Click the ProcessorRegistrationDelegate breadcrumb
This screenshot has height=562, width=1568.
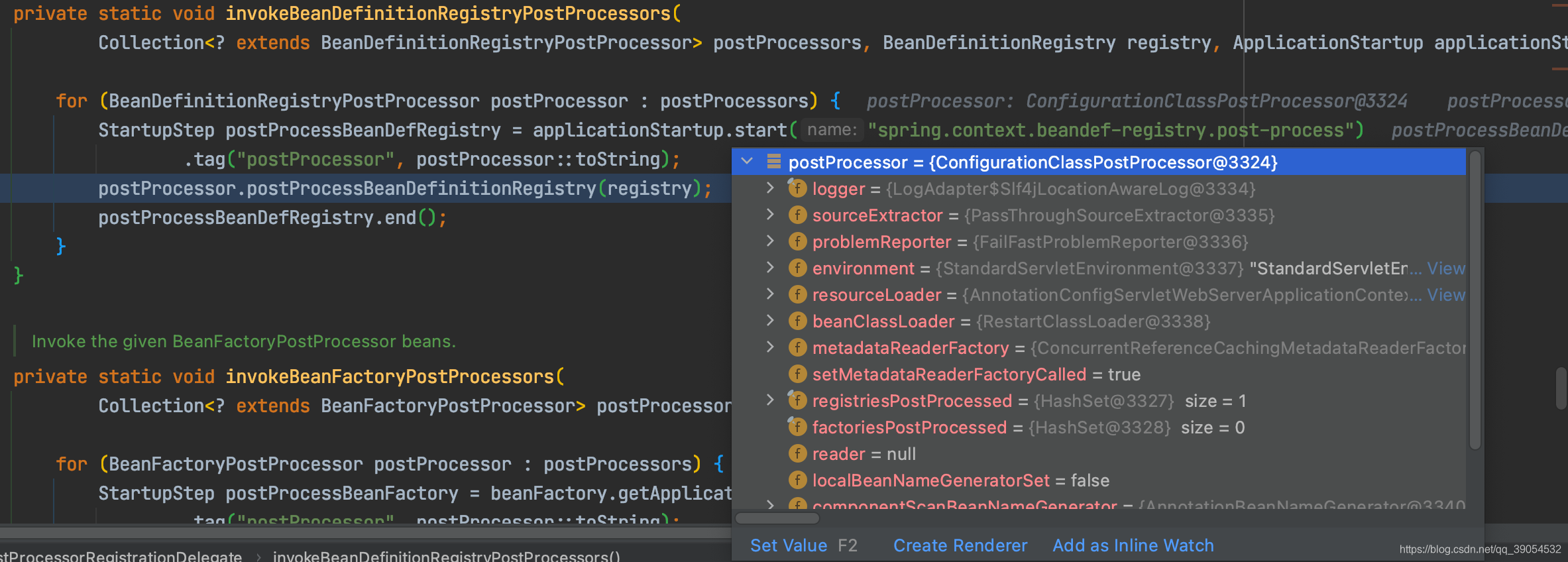pos(121,556)
